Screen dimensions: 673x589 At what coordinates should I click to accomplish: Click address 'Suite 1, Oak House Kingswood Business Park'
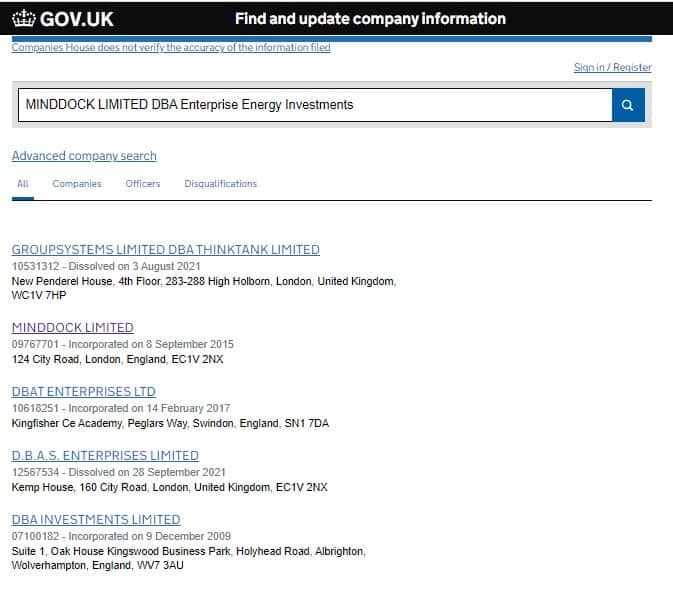pyautogui.click(x=121, y=551)
